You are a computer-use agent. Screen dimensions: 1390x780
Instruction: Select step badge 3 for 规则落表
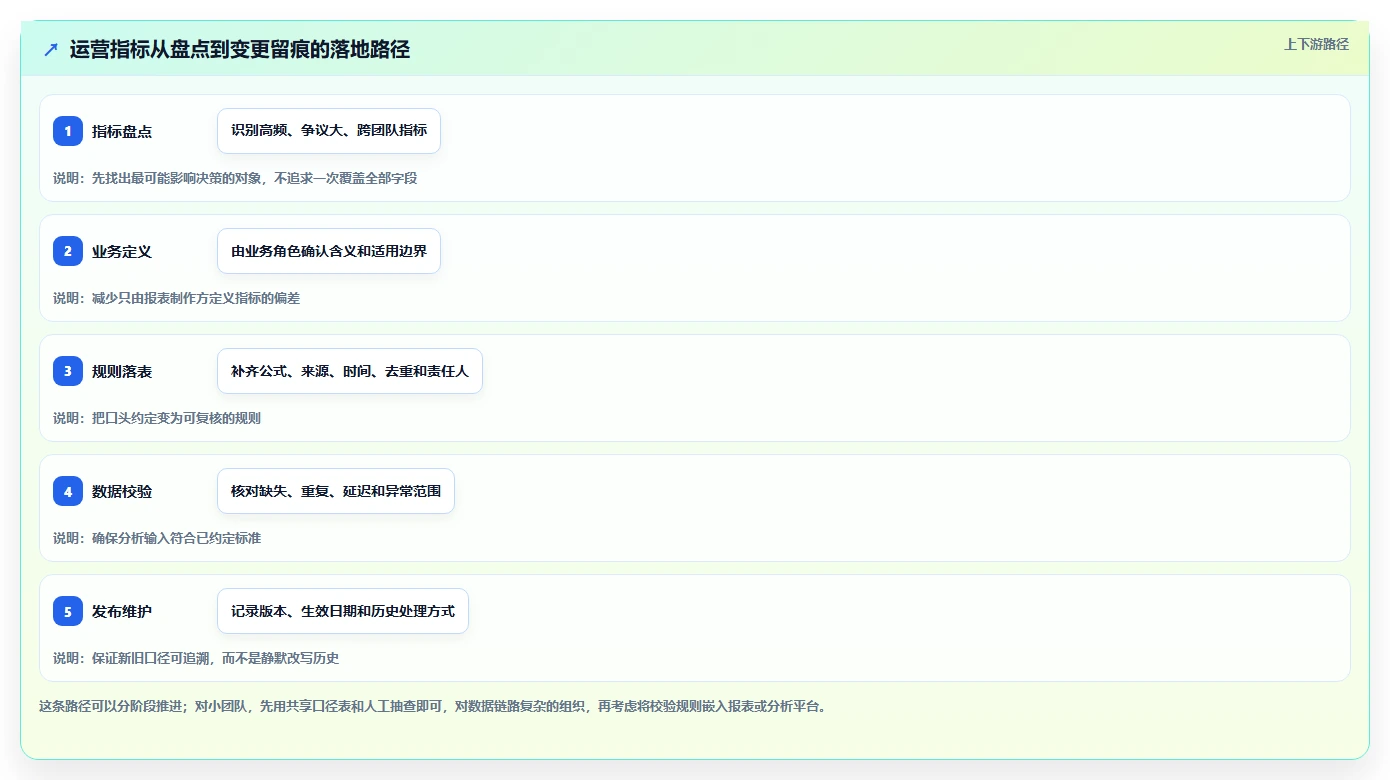pyautogui.click(x=68, y=371)
